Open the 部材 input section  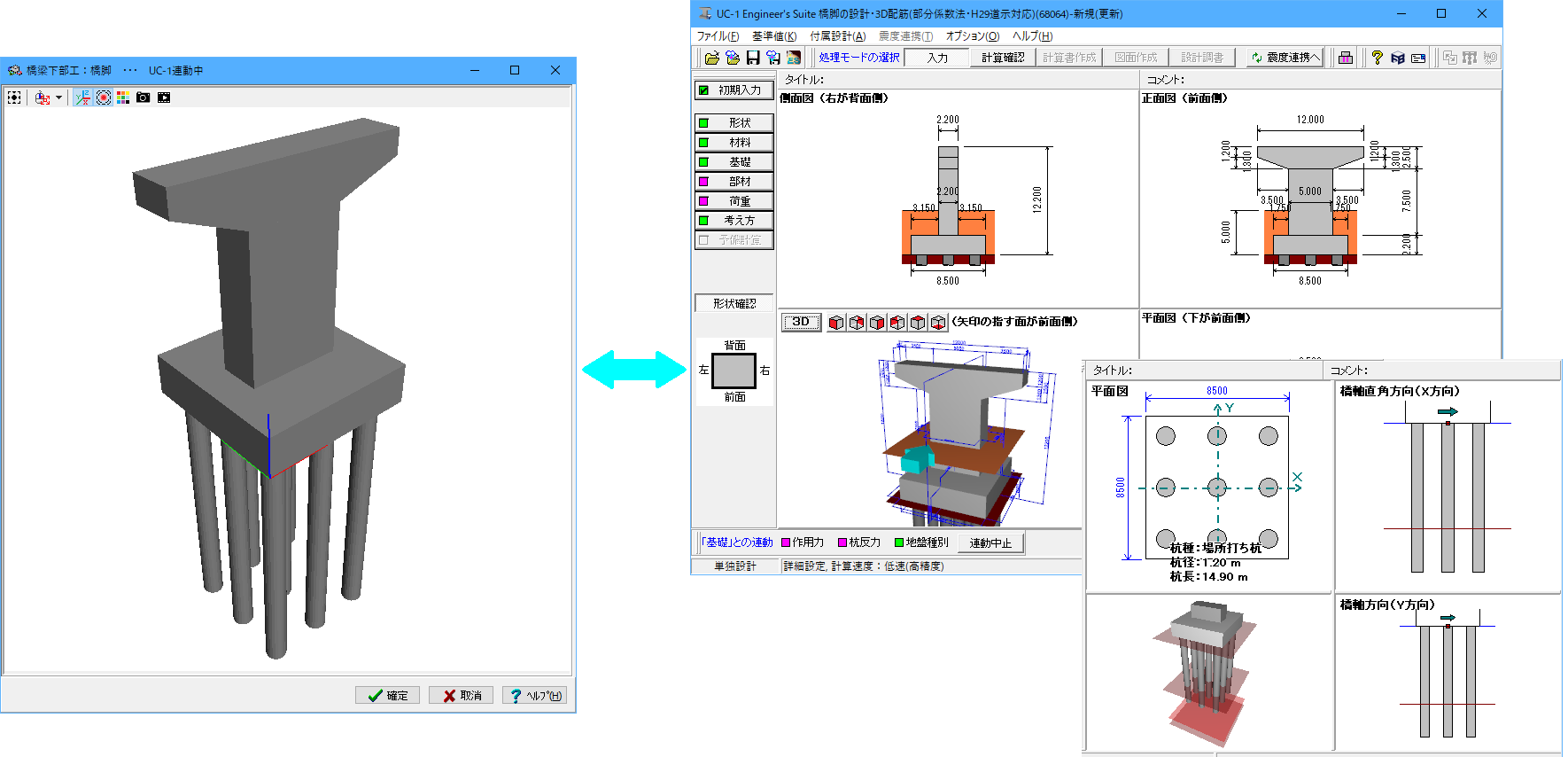734,181
